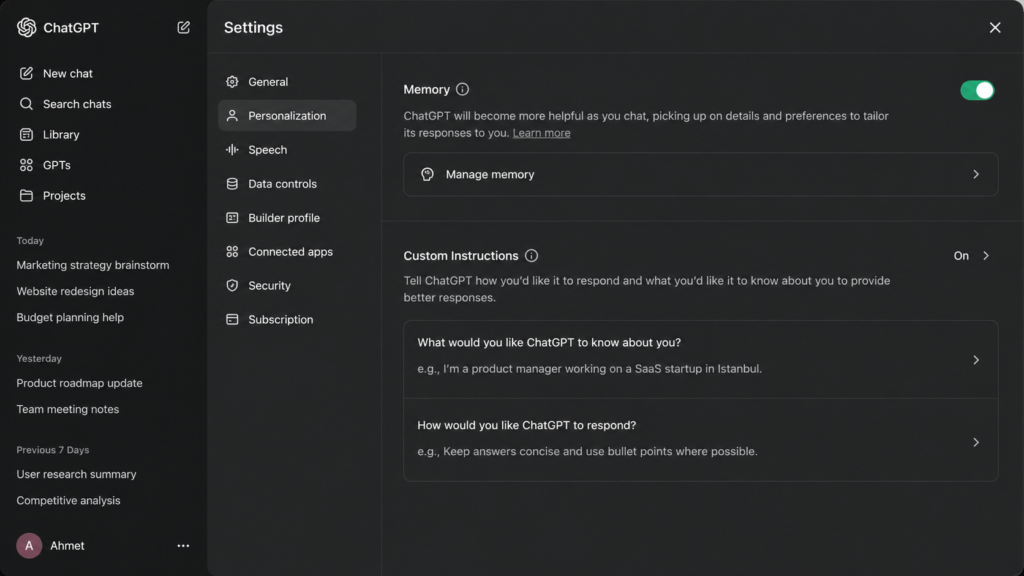Select the Personalization settings tab
The width and height of the screenshot is (1024, 576).
[287, 116]
